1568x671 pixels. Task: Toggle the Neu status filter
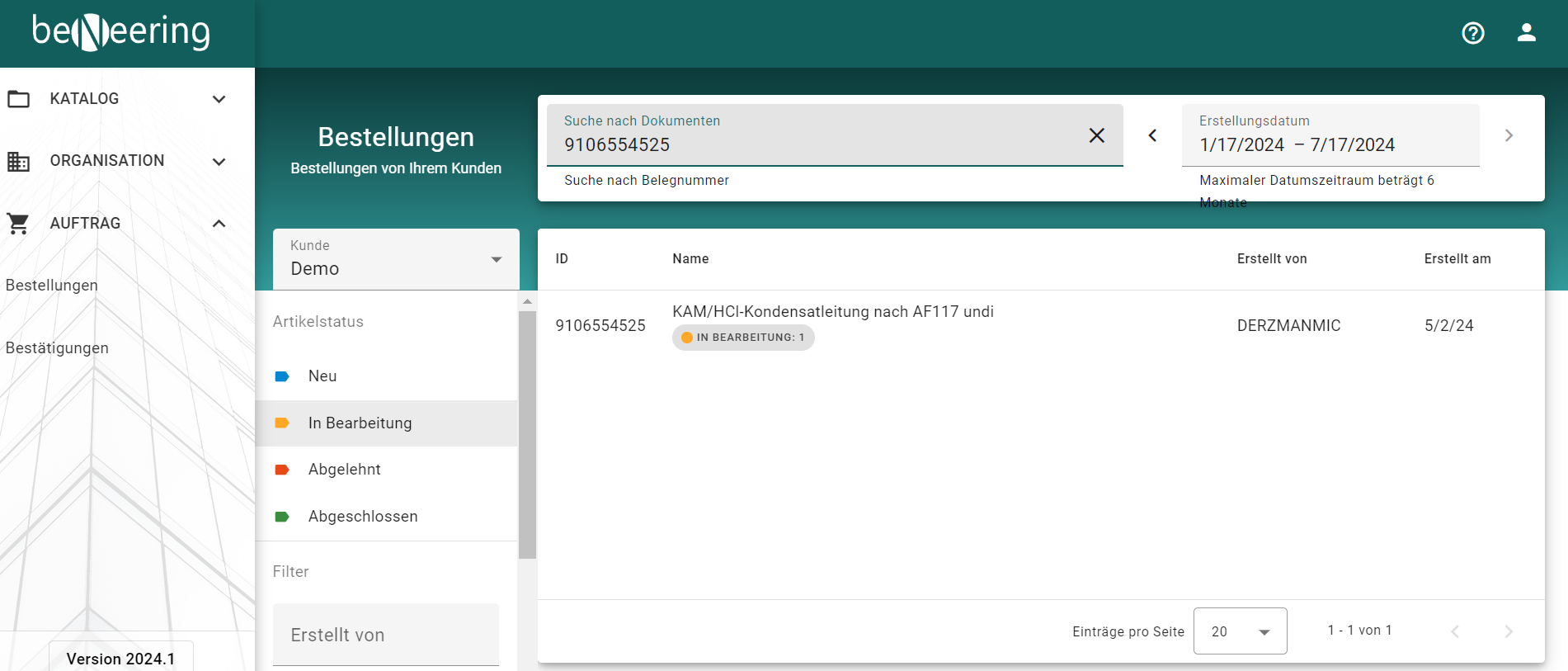[322, 376]
